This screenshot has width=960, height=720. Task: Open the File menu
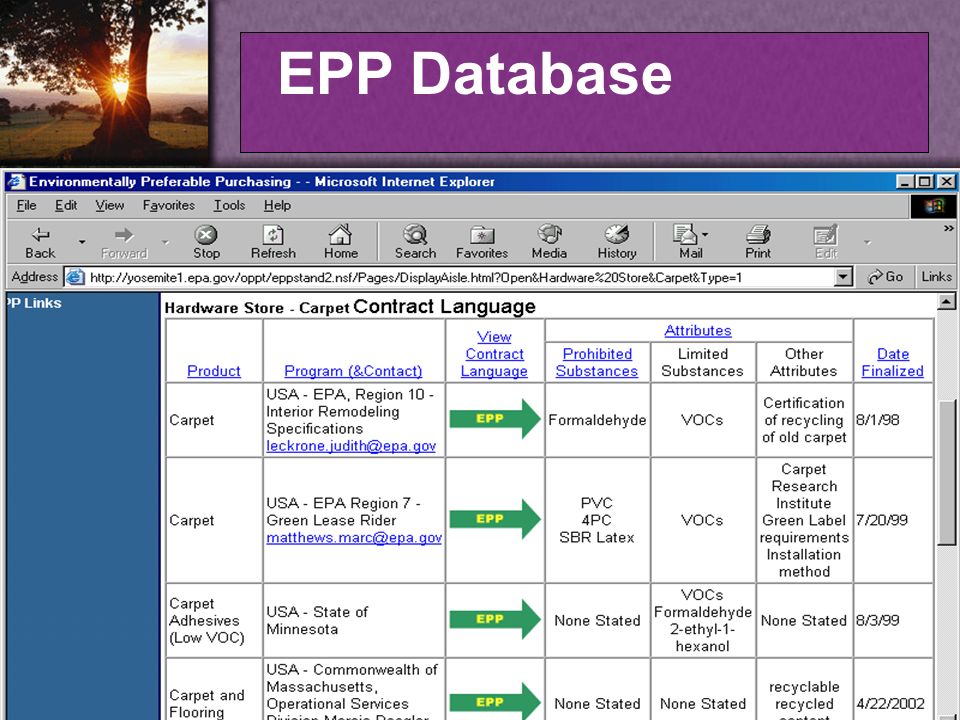coord(26,206)
